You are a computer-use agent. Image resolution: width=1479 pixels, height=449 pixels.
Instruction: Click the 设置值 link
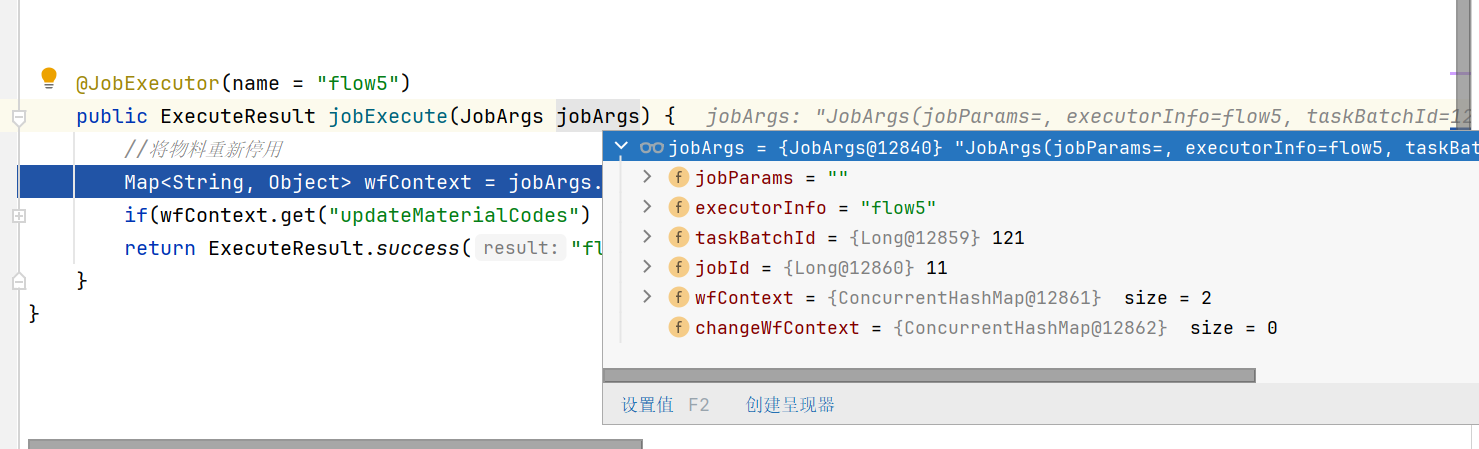pos(648,405)
